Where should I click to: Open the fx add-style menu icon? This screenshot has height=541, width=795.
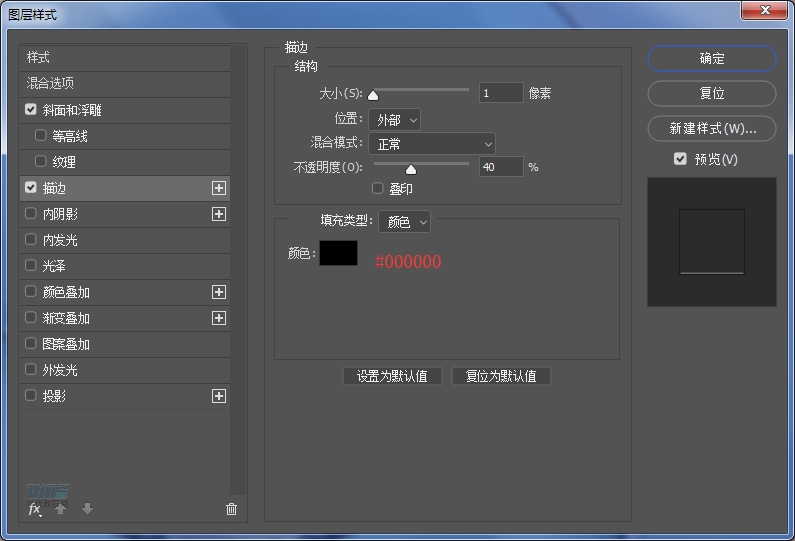click(35, 509)
